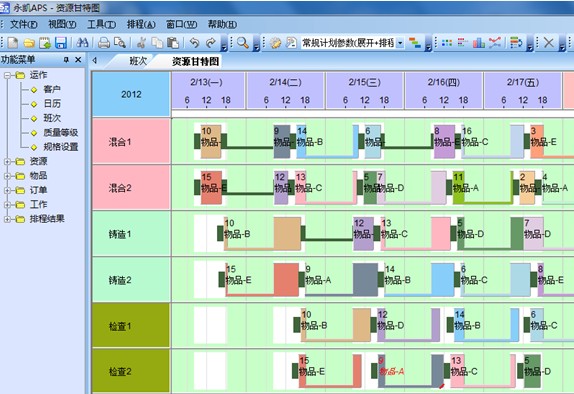Select 规格设置 in the function tree
Viewport: 574px width, 394px height.
(60, 147)
